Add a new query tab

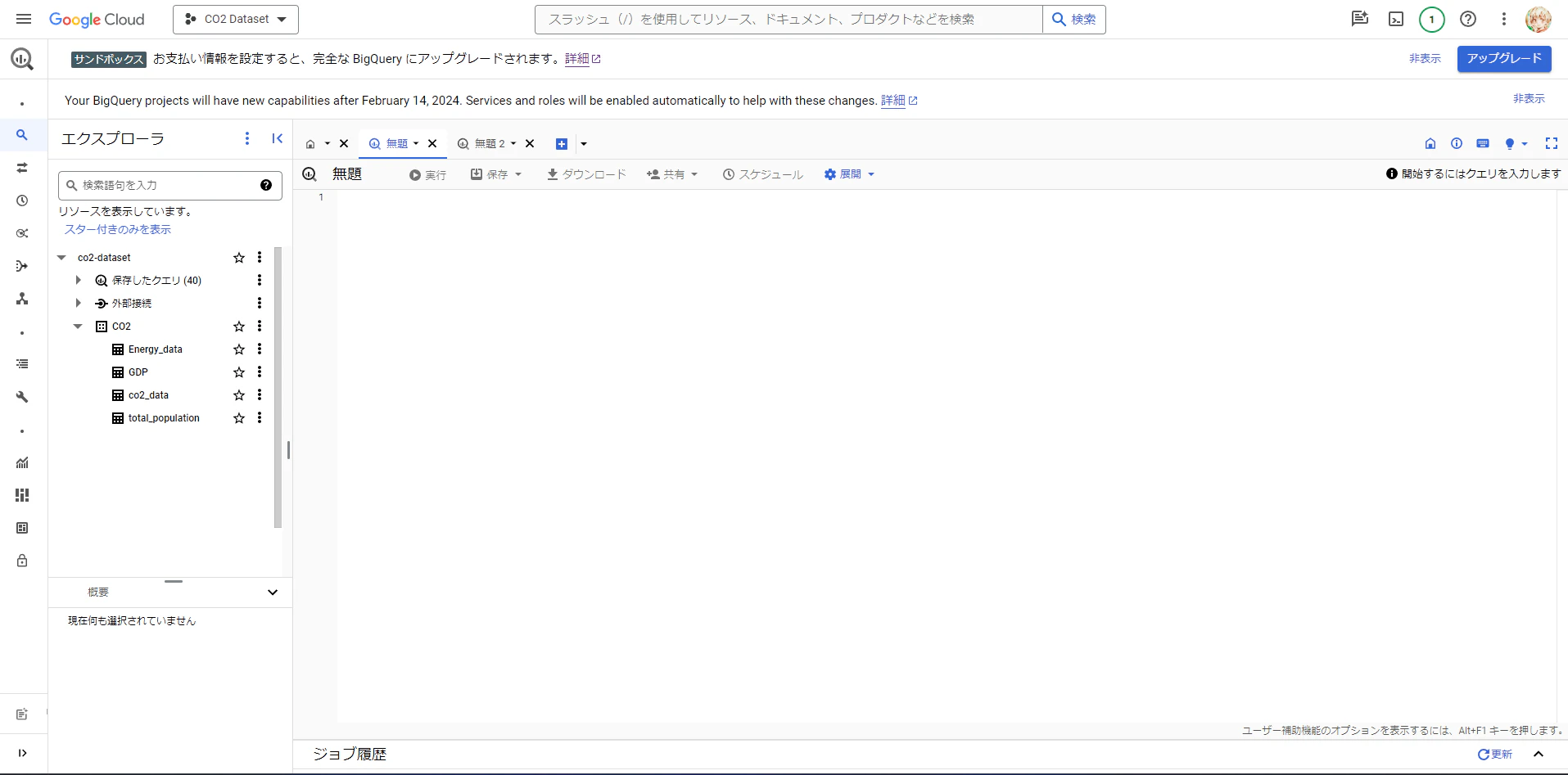click(562, 144)
